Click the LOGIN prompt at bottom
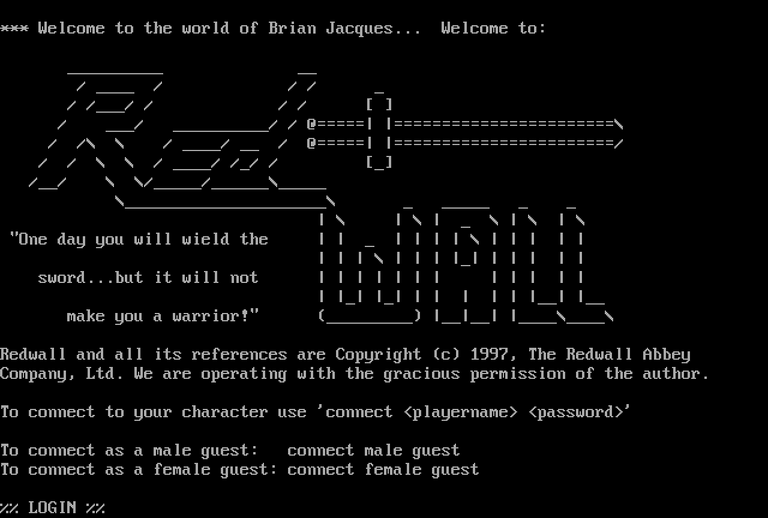The image size is (768, 518). (x=52, y=508)
